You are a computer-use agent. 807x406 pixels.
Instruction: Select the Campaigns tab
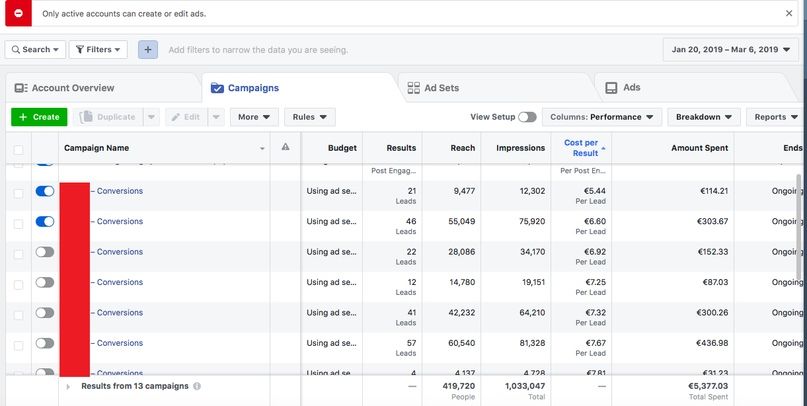(x=299, y=88)
